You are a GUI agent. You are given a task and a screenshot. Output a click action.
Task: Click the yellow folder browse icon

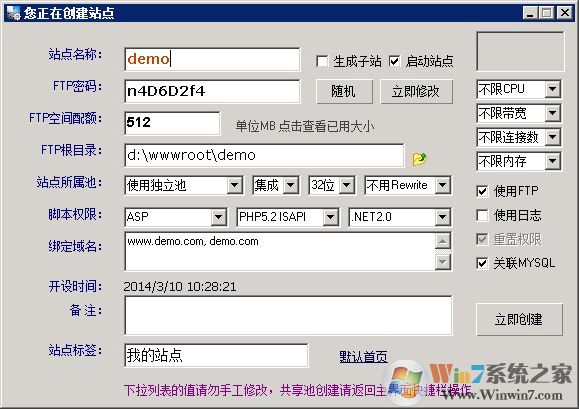pos(419,159)
